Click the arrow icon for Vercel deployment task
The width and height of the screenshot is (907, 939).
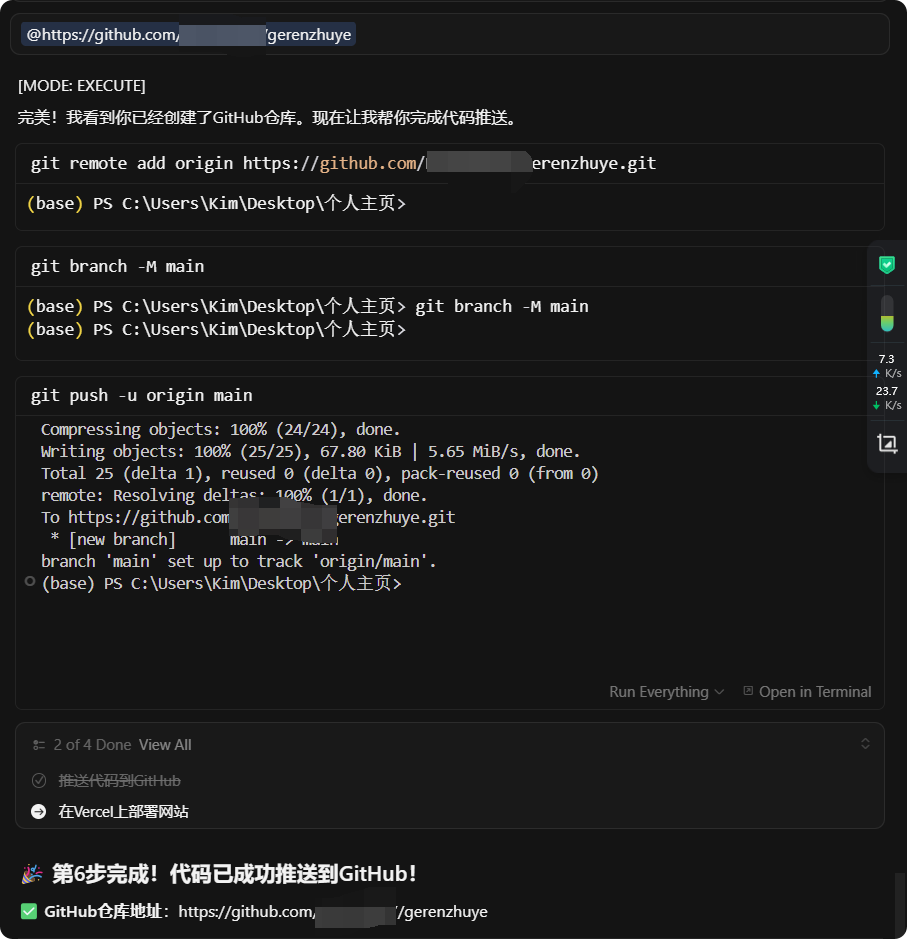(x=38, y=811)
